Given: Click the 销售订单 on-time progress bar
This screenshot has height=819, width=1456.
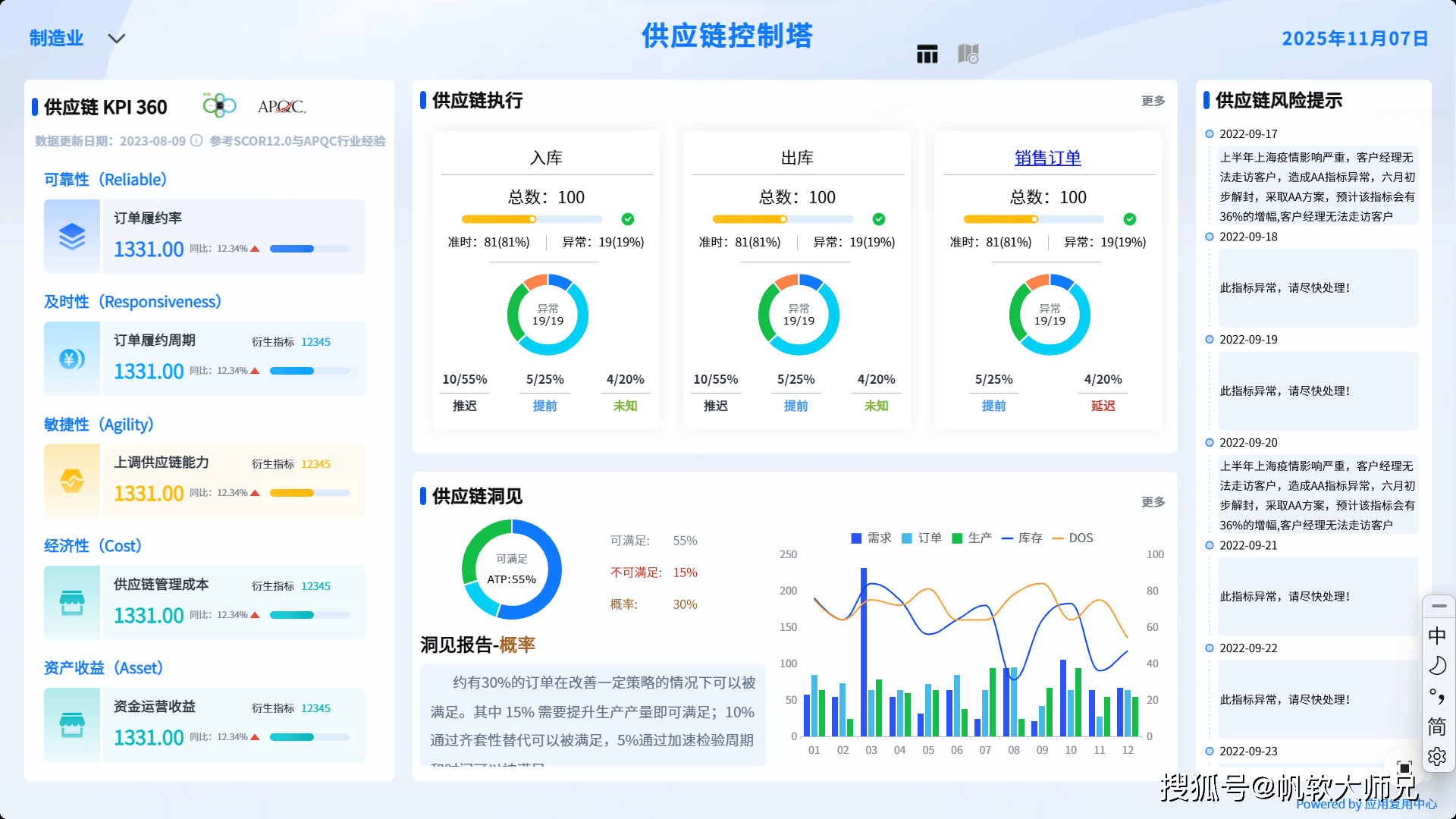Looking at the screenshot, I should (1034, 219).
